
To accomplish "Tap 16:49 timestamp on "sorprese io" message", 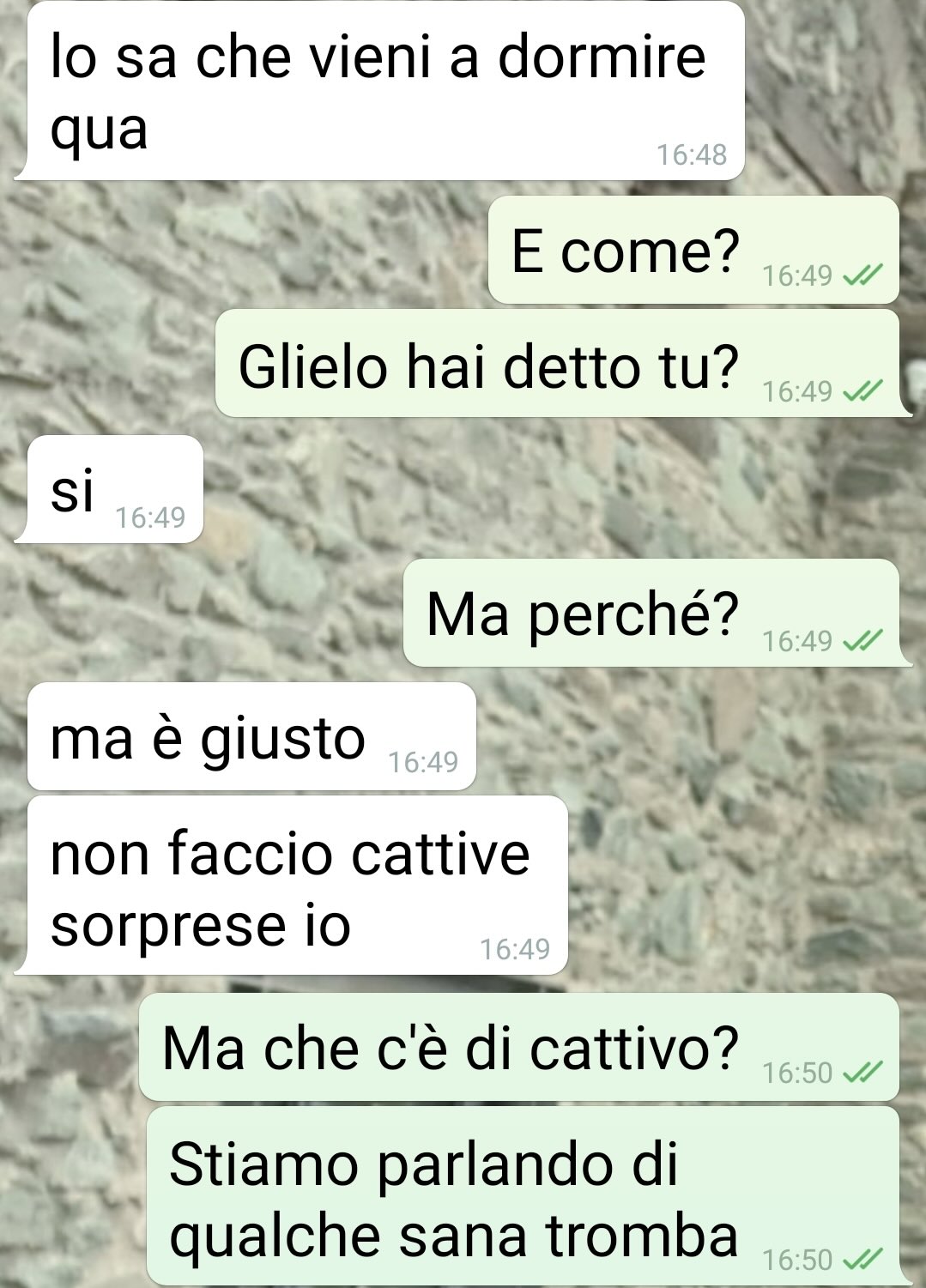I will click(514, 949).
